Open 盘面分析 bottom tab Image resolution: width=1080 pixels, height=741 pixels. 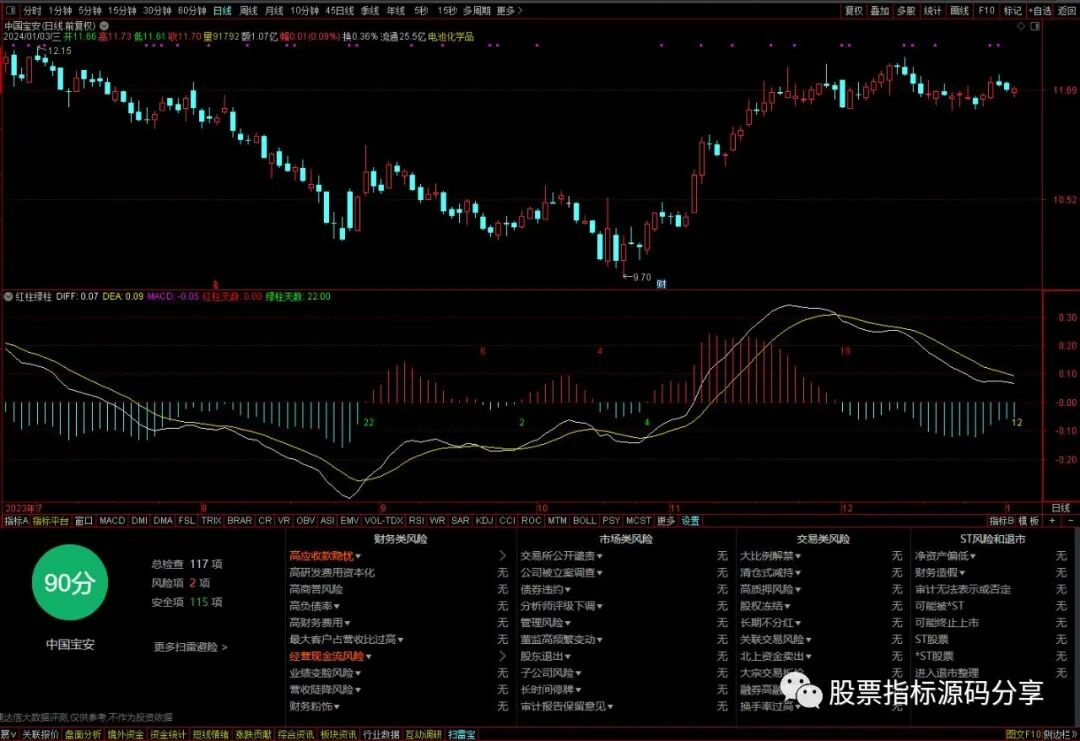coord(83,735)
